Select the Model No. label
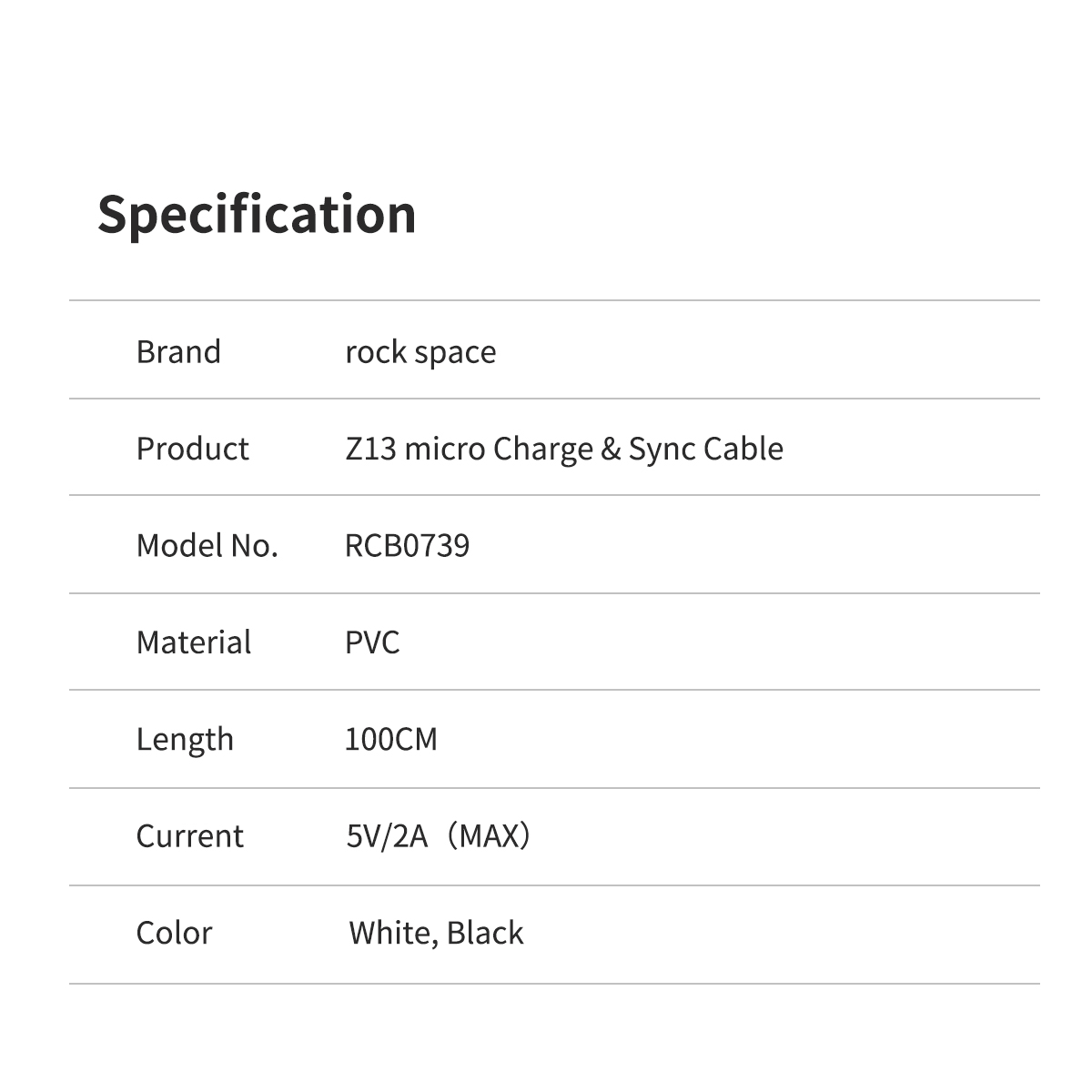The height and width of the screenshot is (1092, 1092). point(207,546)
